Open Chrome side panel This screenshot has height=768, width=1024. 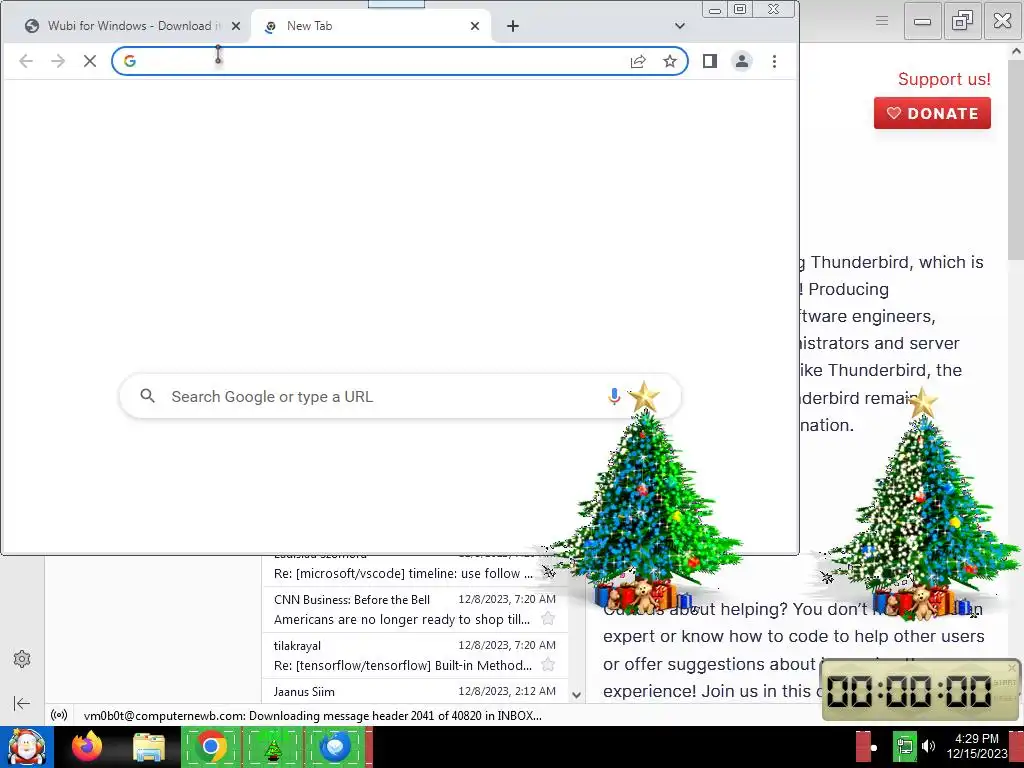point(710,61)
